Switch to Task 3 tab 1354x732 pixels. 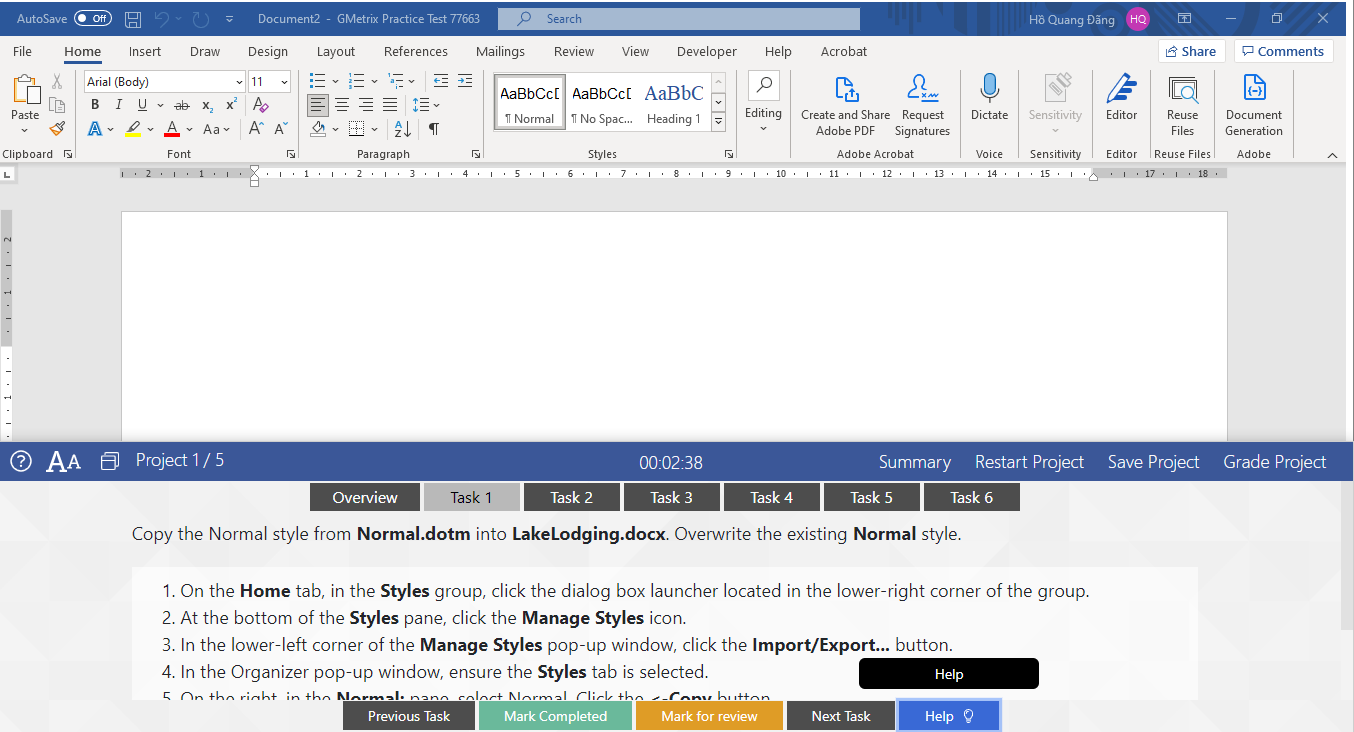(x=671, y=497)
